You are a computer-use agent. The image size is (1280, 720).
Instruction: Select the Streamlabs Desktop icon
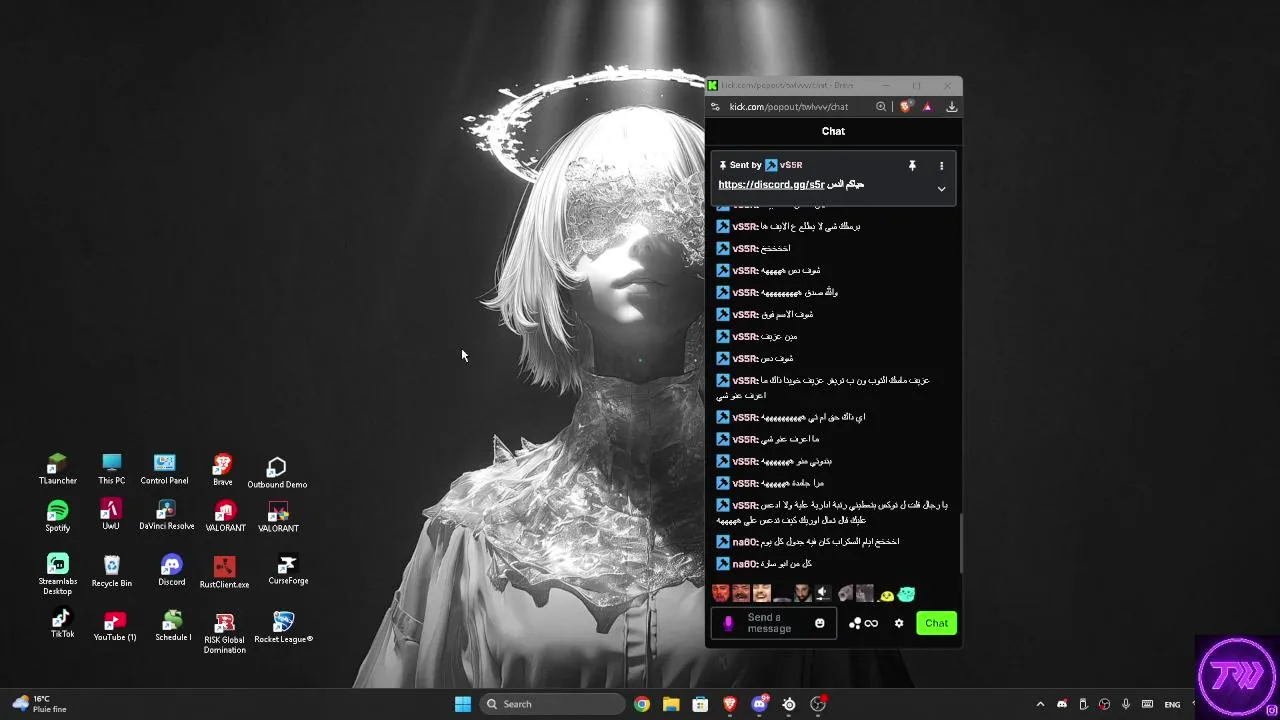click(58, 575)
